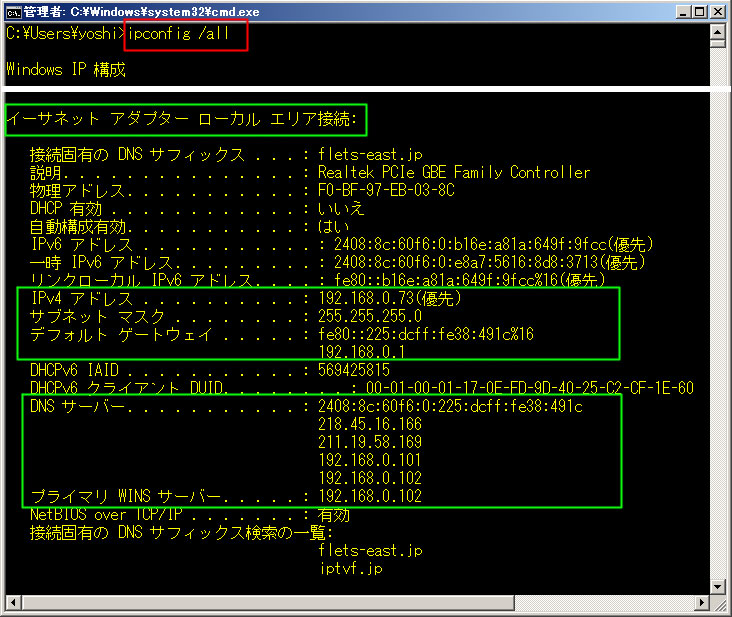
Task: Click the iptvf.jp suffix entry
Action: click(351, 568)
